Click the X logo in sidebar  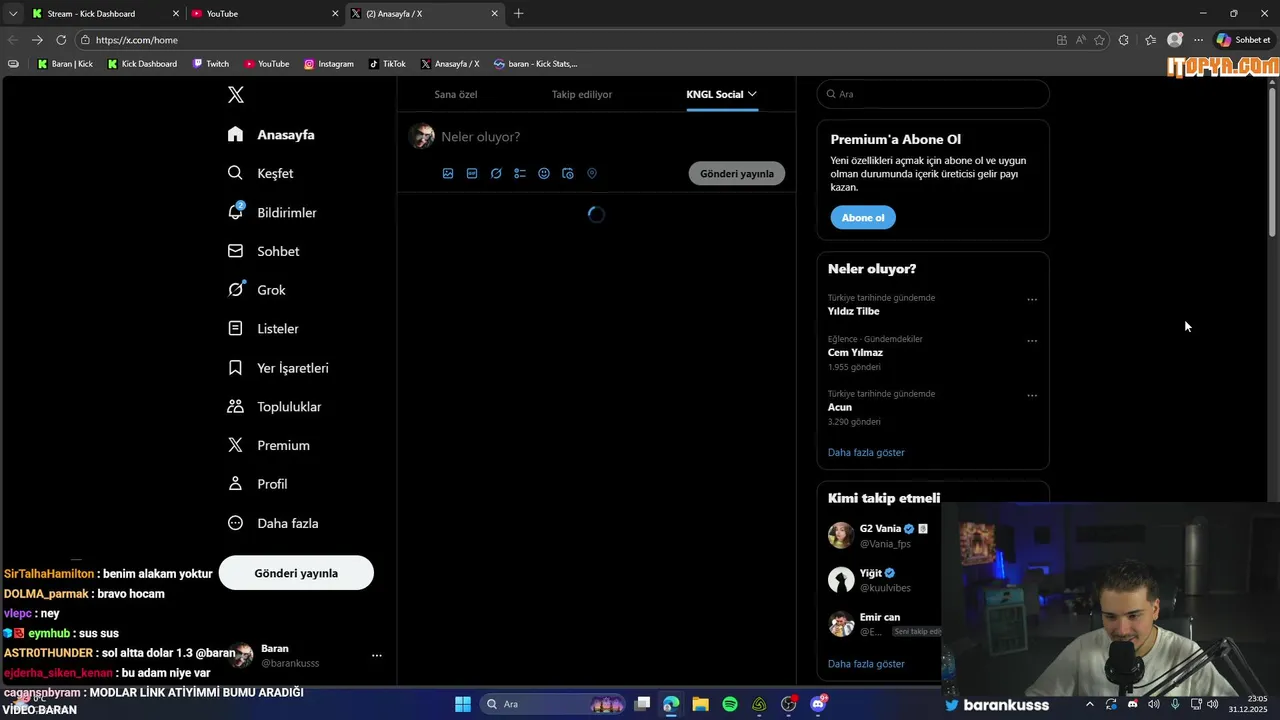click(235, 95)
